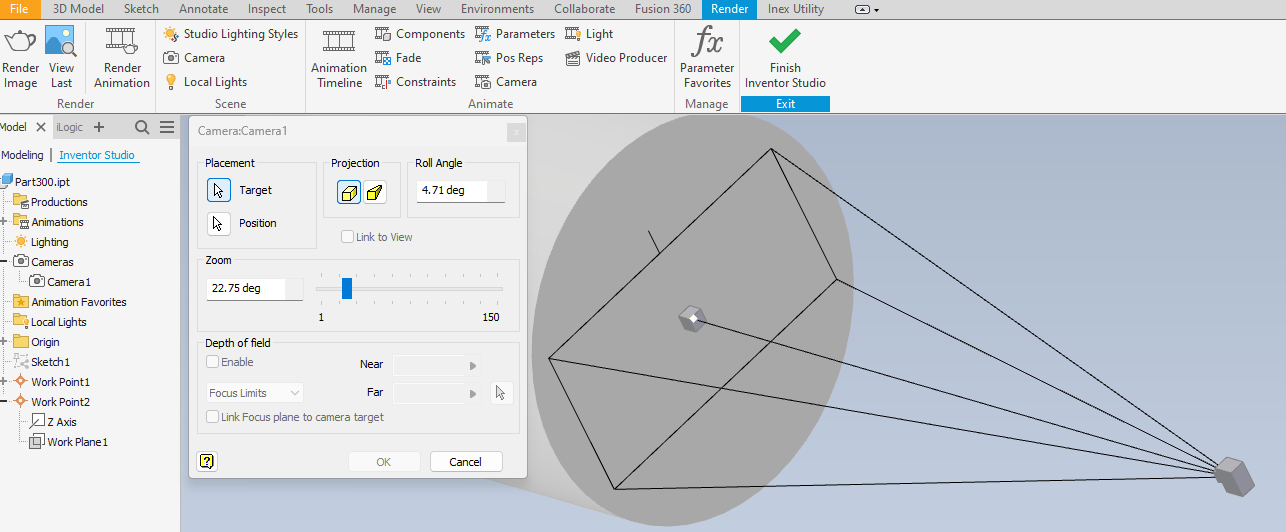Select Work Plane1 tree item
The image size is (1286, 532).
point(68,442)
